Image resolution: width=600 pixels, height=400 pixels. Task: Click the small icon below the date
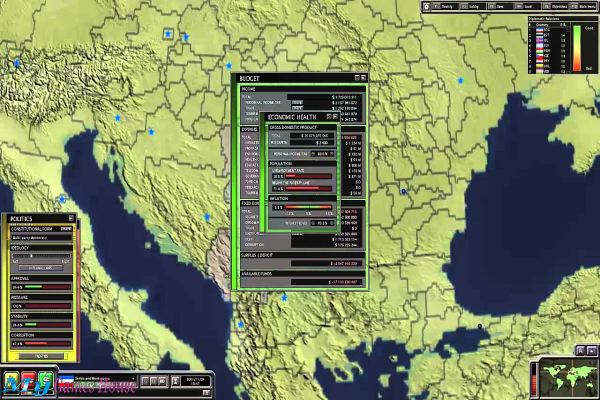coord(207,393)
